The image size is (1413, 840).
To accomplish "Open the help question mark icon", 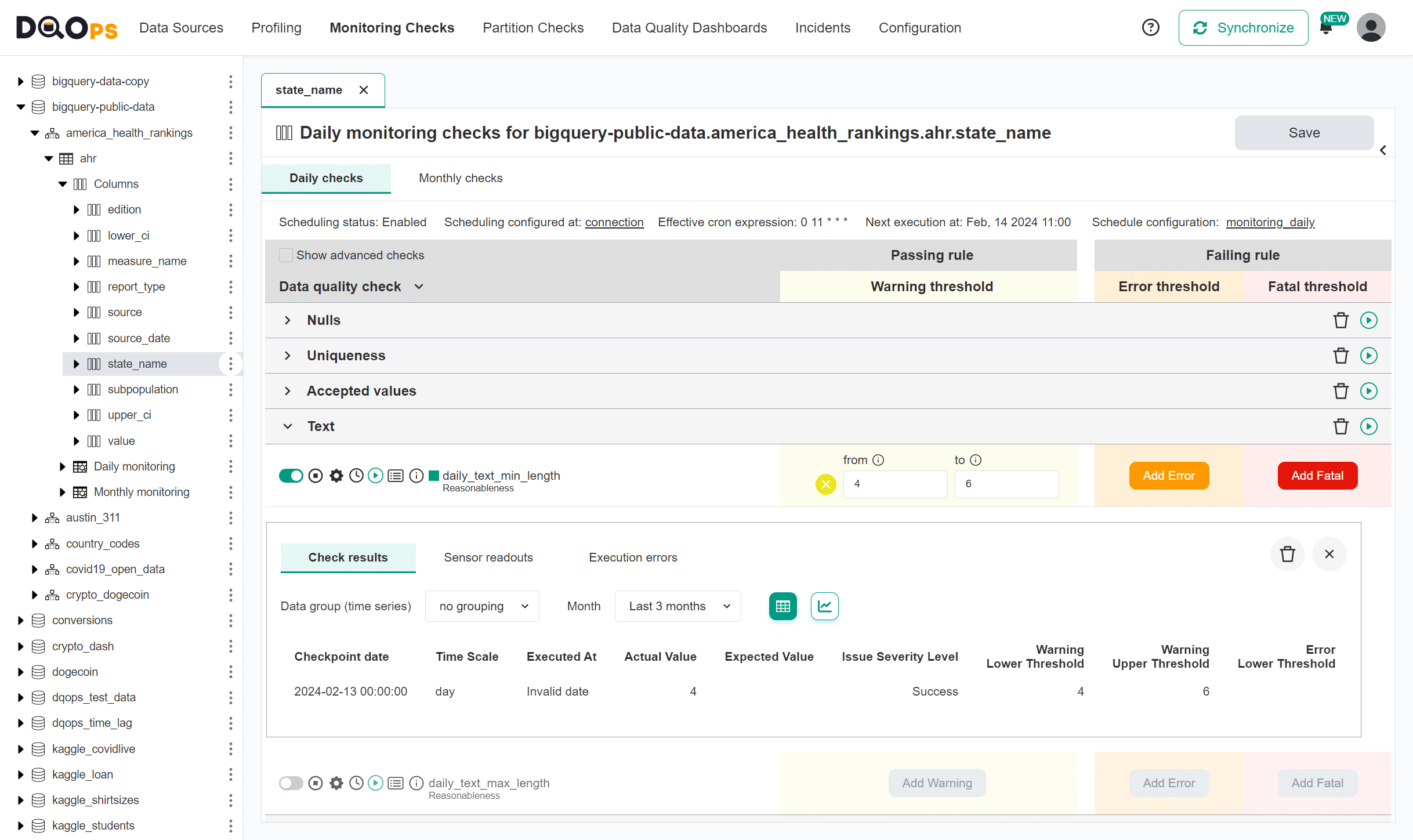I will pos(1151,27).
